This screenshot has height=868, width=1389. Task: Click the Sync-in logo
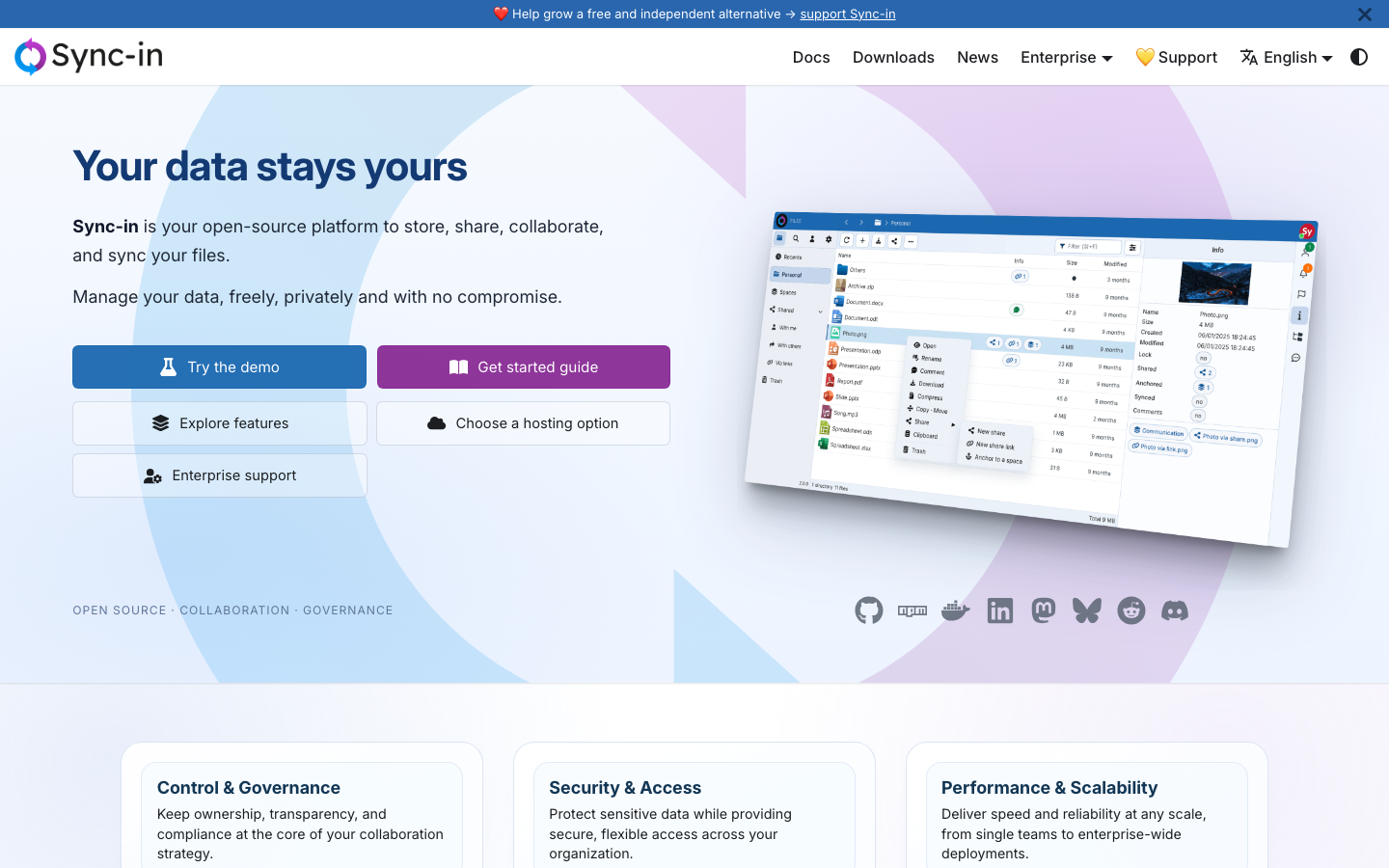(x=89, y=56)
